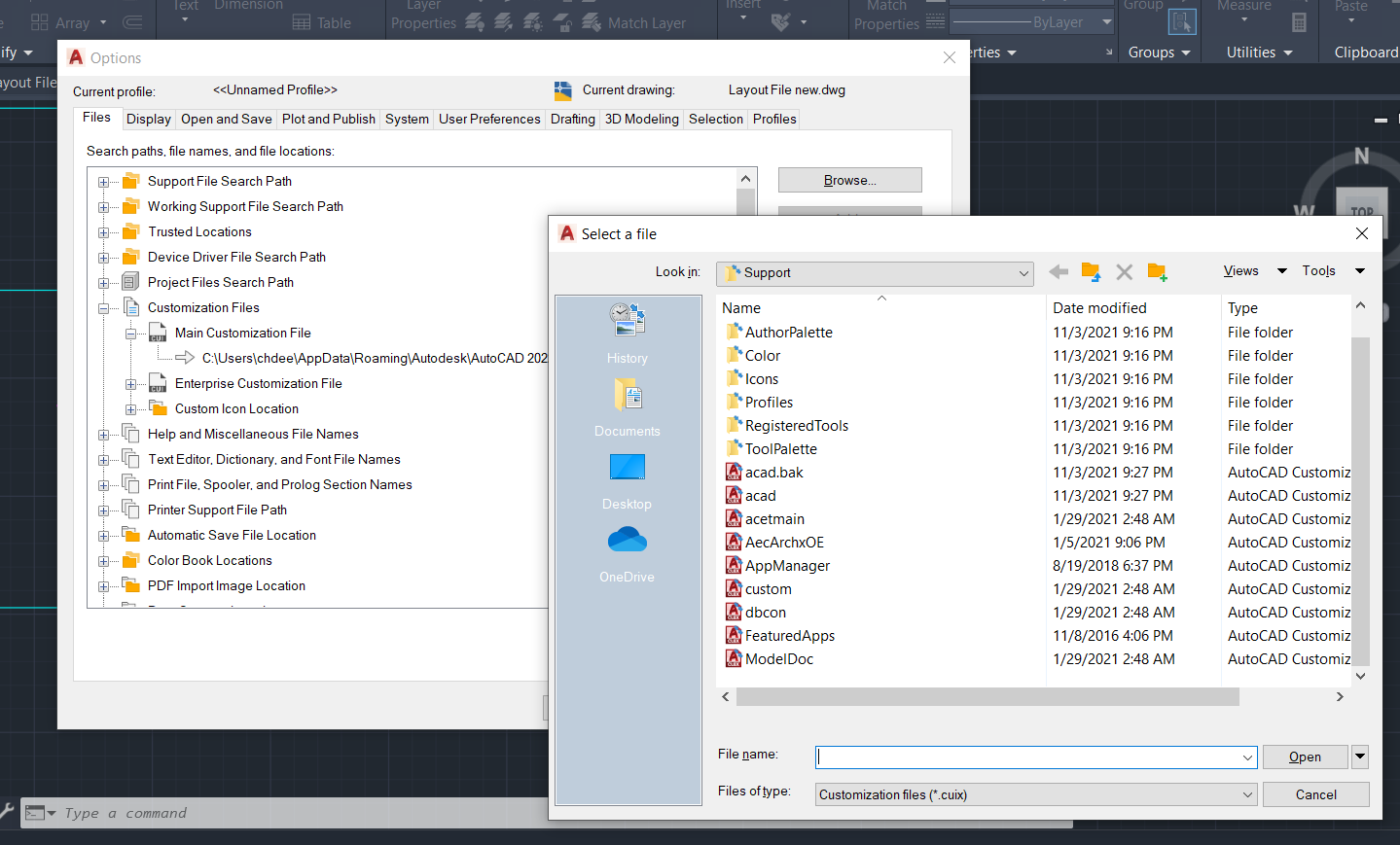The image size is (1400, 845).
Task: Open Documents in the places sidebar
Action: (x=628, y=407)
